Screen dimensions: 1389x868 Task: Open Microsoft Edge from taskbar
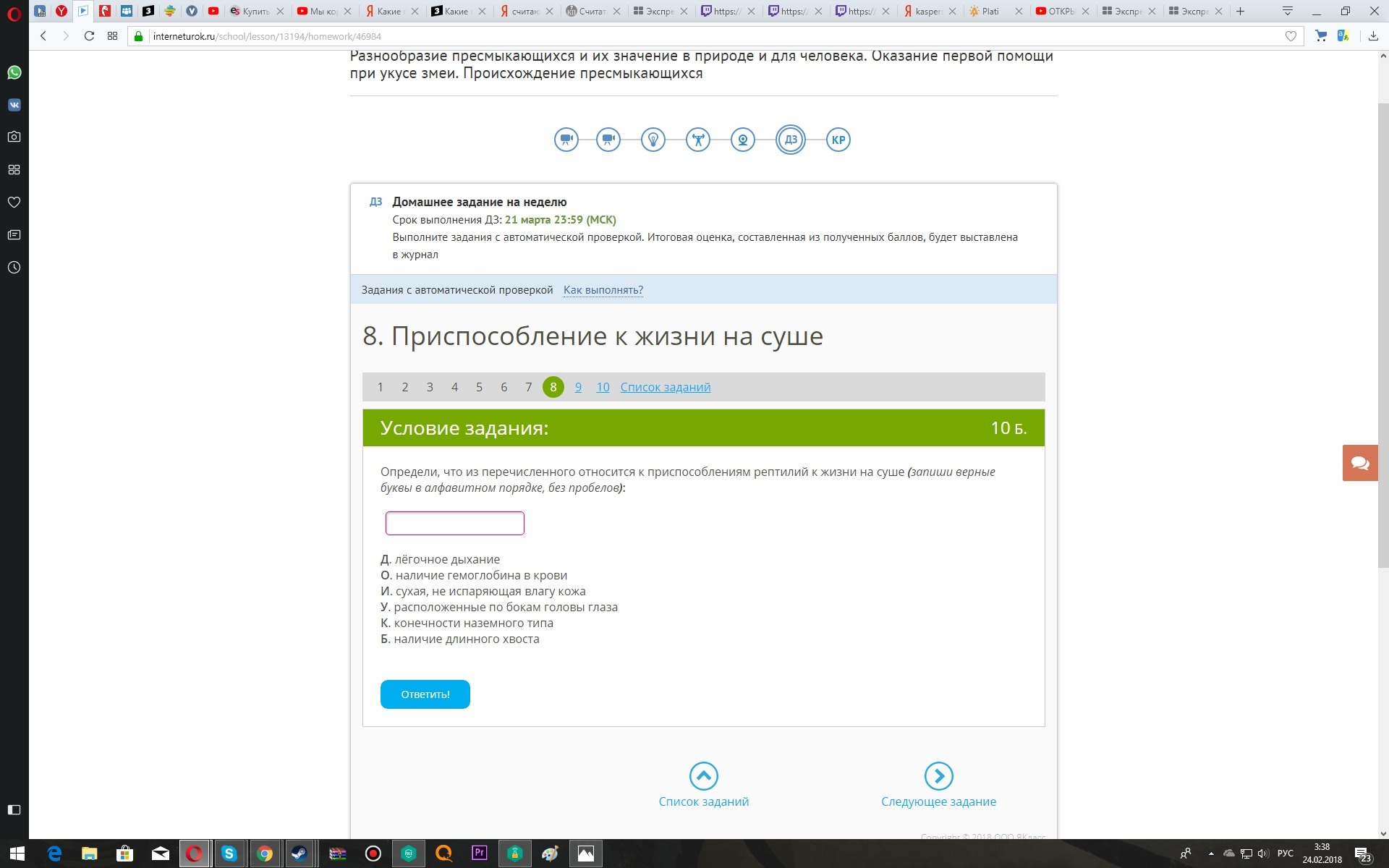54,854
